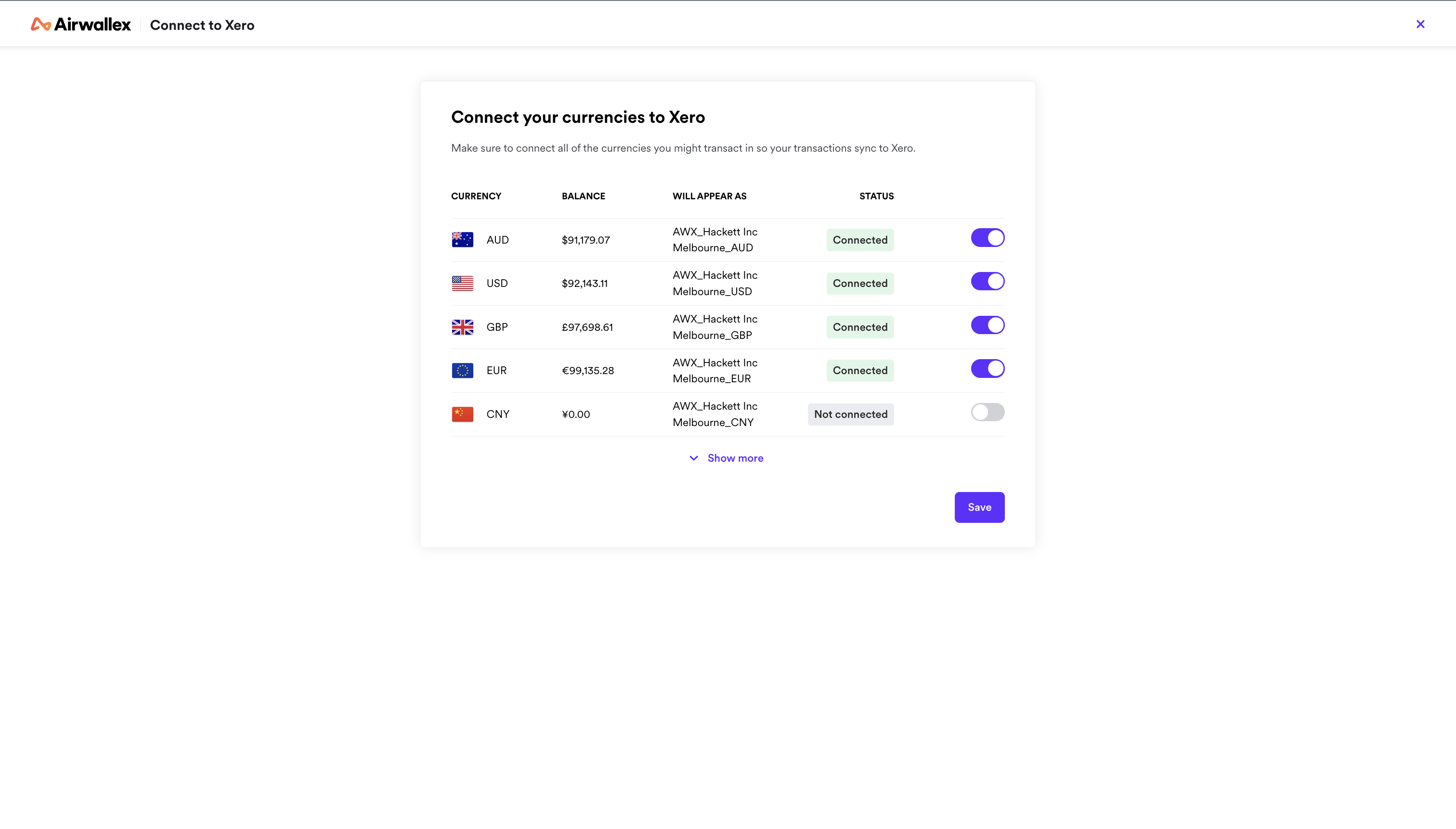The height and width of the screenshot is (829, 1456).
Task: Disable the EUR currency toggle
Action: (x=988, y=368)
